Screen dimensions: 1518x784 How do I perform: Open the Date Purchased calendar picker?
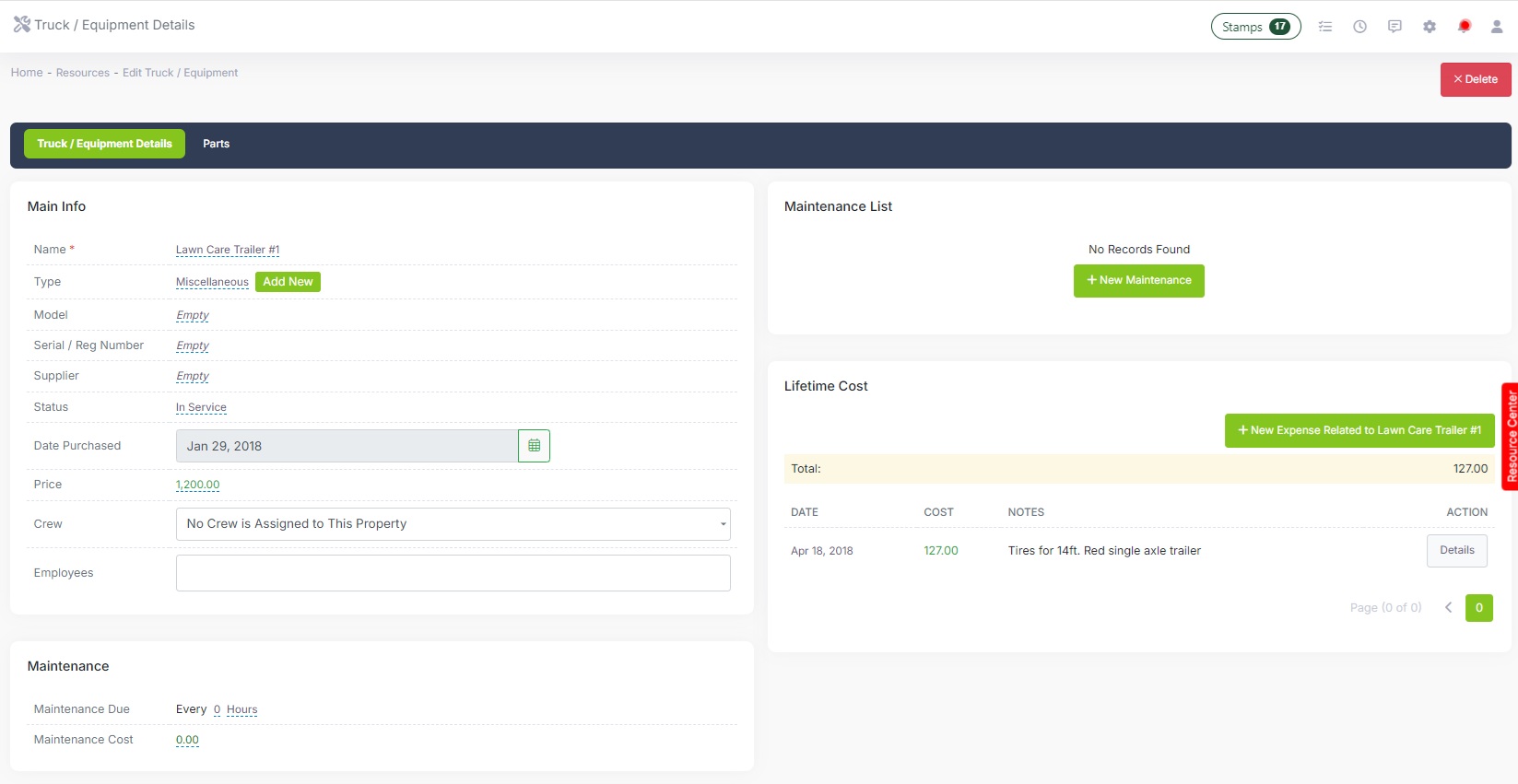[534, 446]
